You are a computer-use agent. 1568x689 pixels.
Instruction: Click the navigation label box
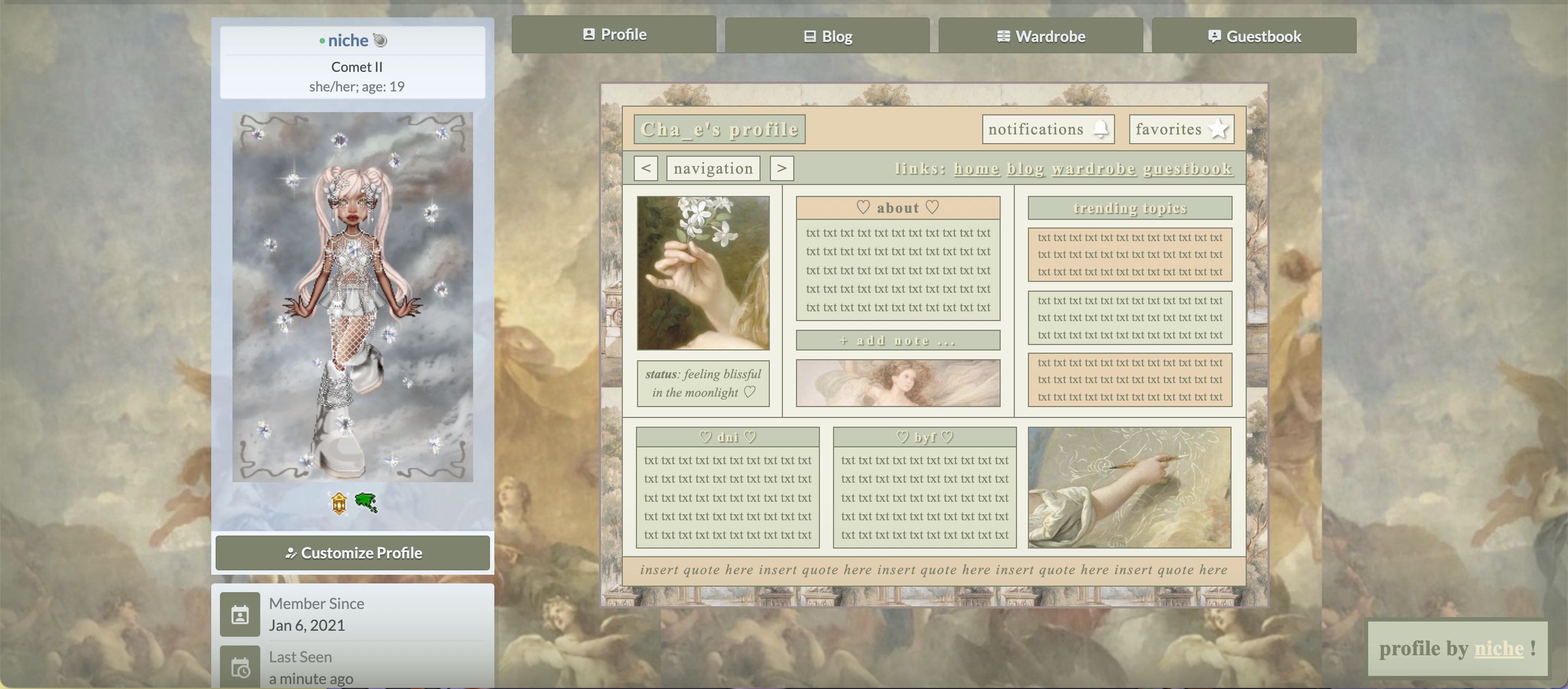click(713, 168)
